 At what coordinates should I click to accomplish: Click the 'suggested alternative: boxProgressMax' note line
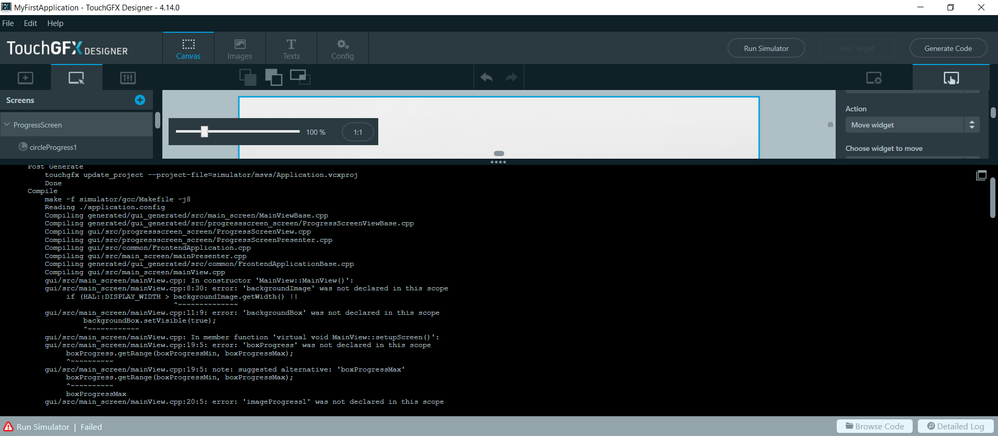(x=225, y=369)
